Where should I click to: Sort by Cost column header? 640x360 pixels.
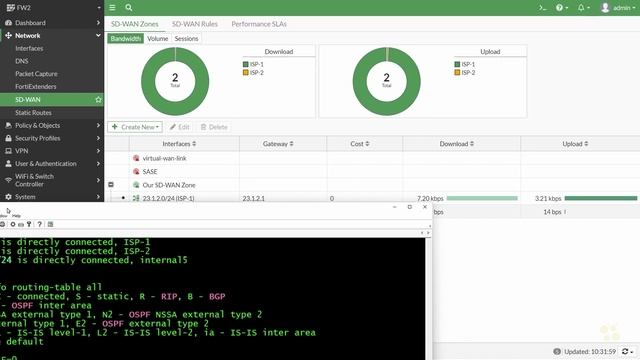pos(360,144)
